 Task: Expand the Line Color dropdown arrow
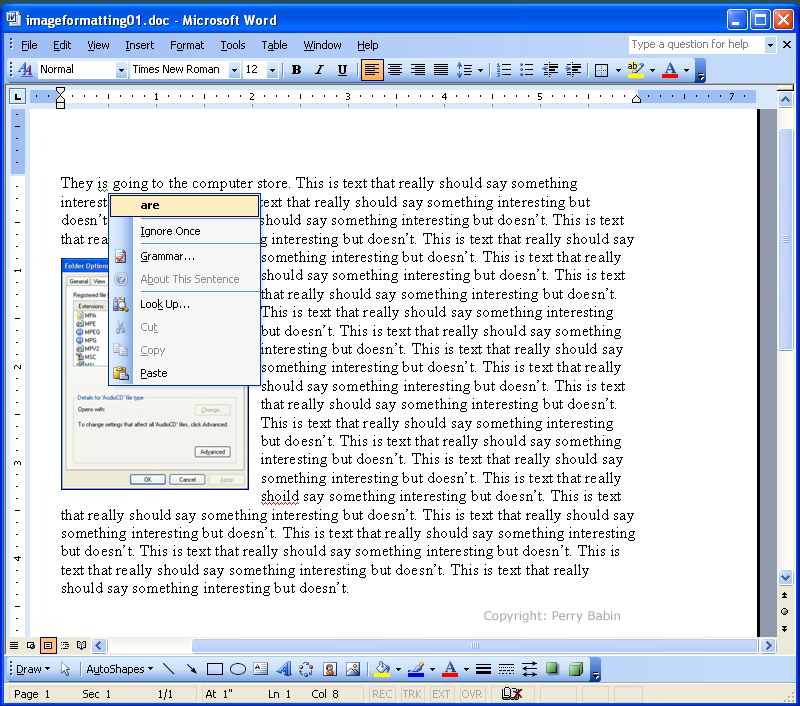[432, 669]
